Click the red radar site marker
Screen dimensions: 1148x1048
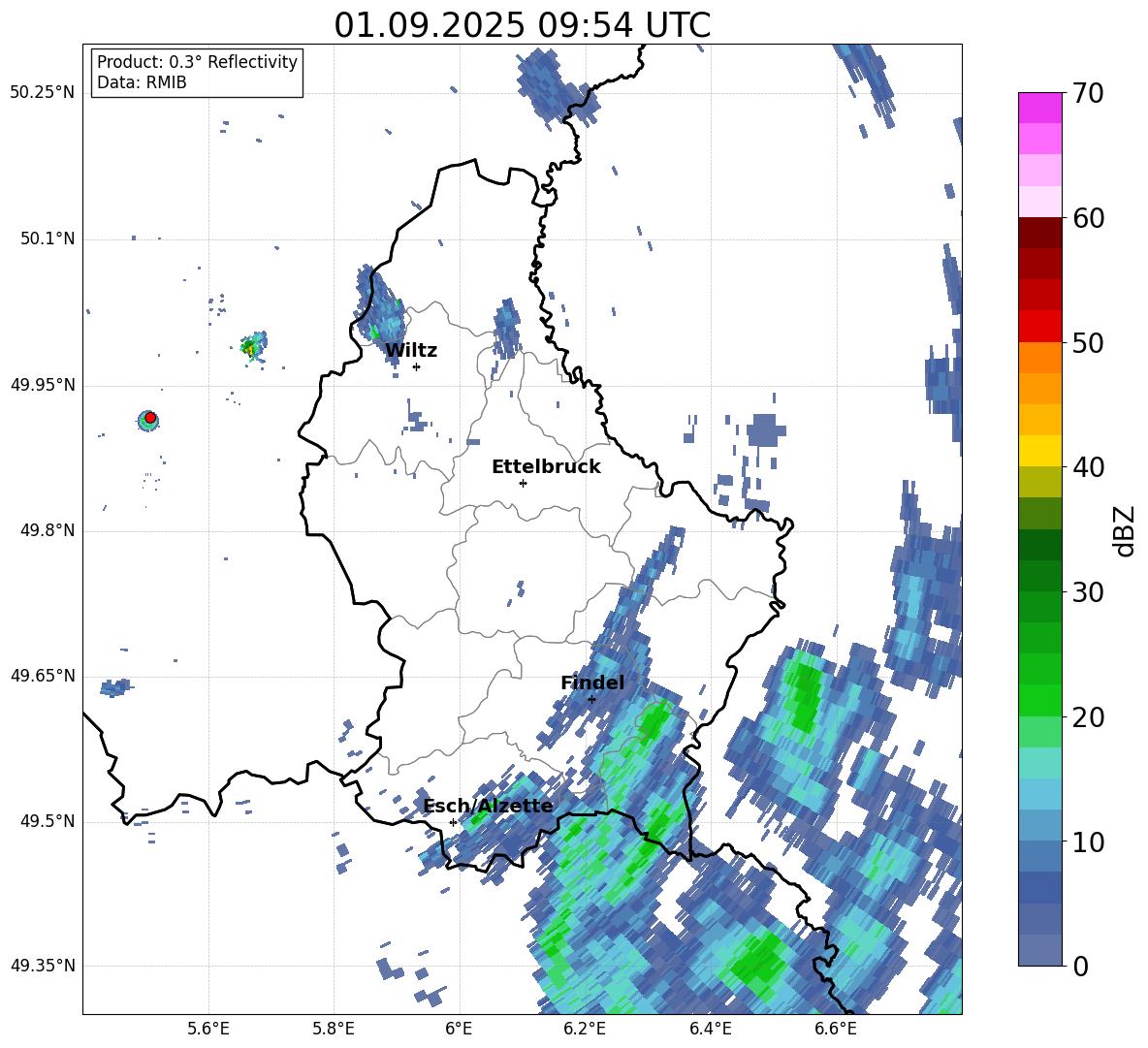(149, 418)
